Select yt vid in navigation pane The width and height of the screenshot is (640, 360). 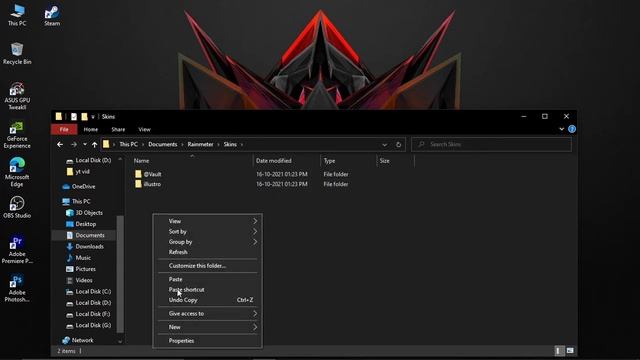[82, 172]
